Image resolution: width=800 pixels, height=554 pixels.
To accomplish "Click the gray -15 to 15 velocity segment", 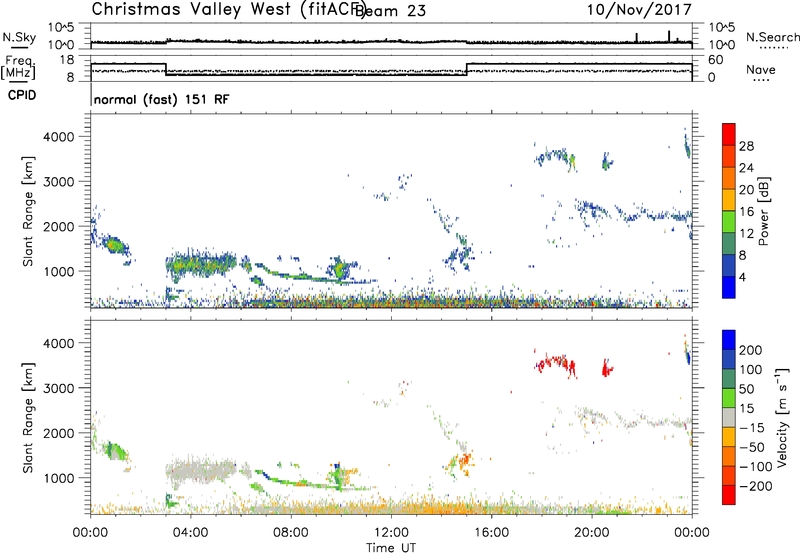I will [x=729, y=417].
